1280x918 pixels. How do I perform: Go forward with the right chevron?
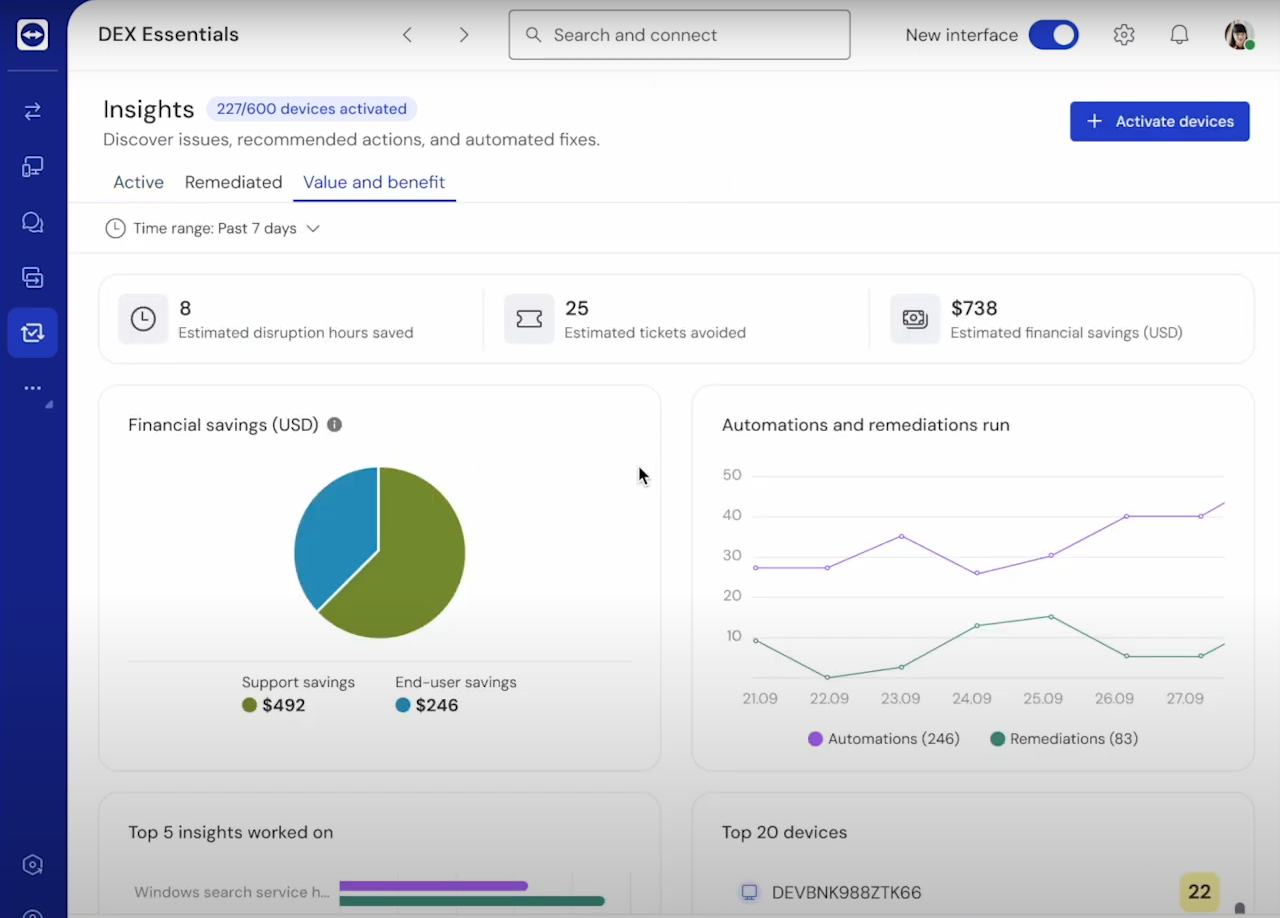coord(464,35)
